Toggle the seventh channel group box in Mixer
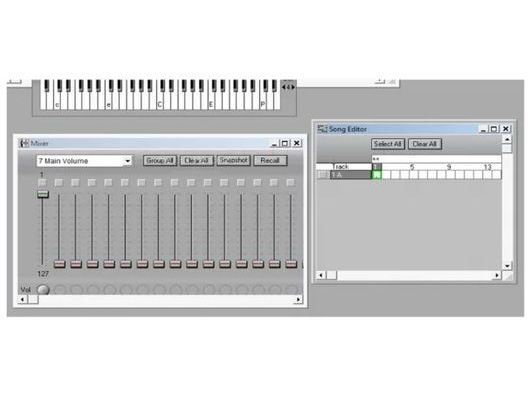This screenshot has height=400, width=530. [x=142, y=183]
